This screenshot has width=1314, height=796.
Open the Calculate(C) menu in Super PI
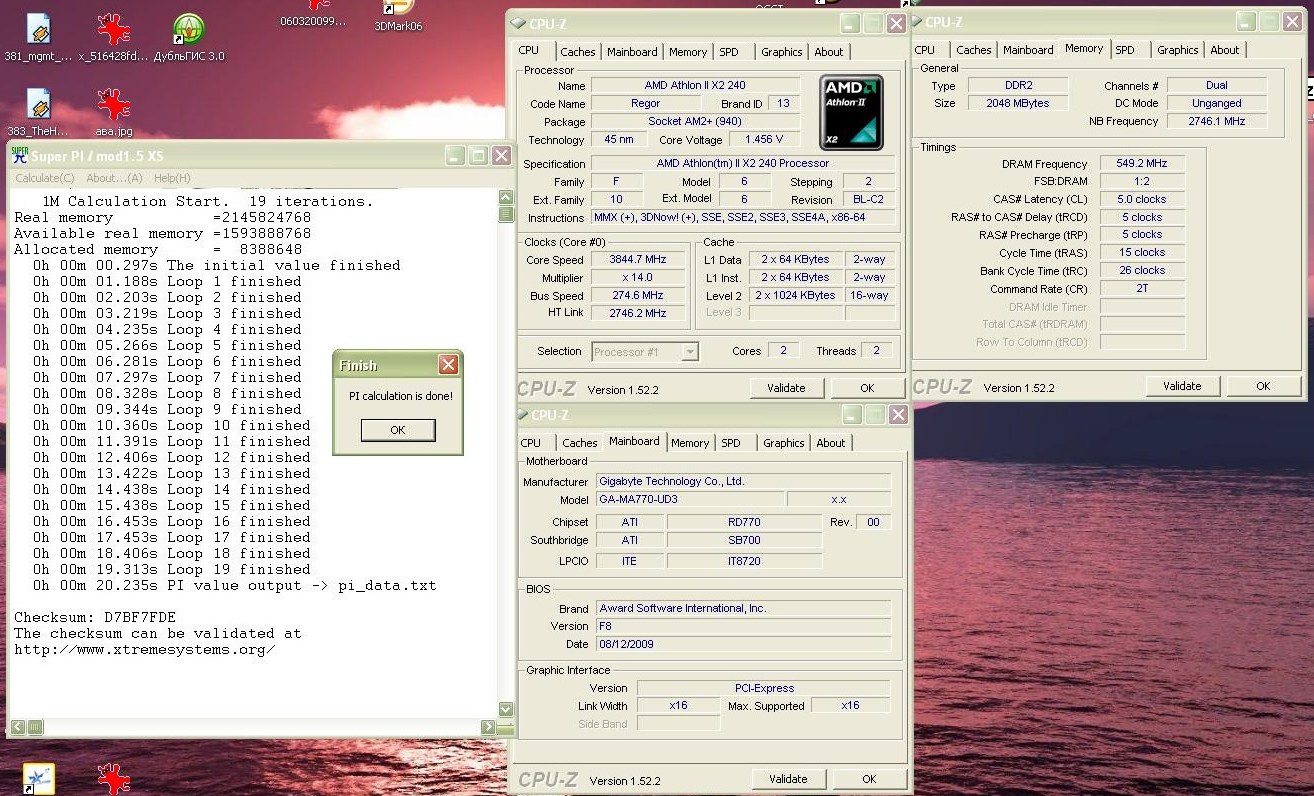[x=44, y=178]
